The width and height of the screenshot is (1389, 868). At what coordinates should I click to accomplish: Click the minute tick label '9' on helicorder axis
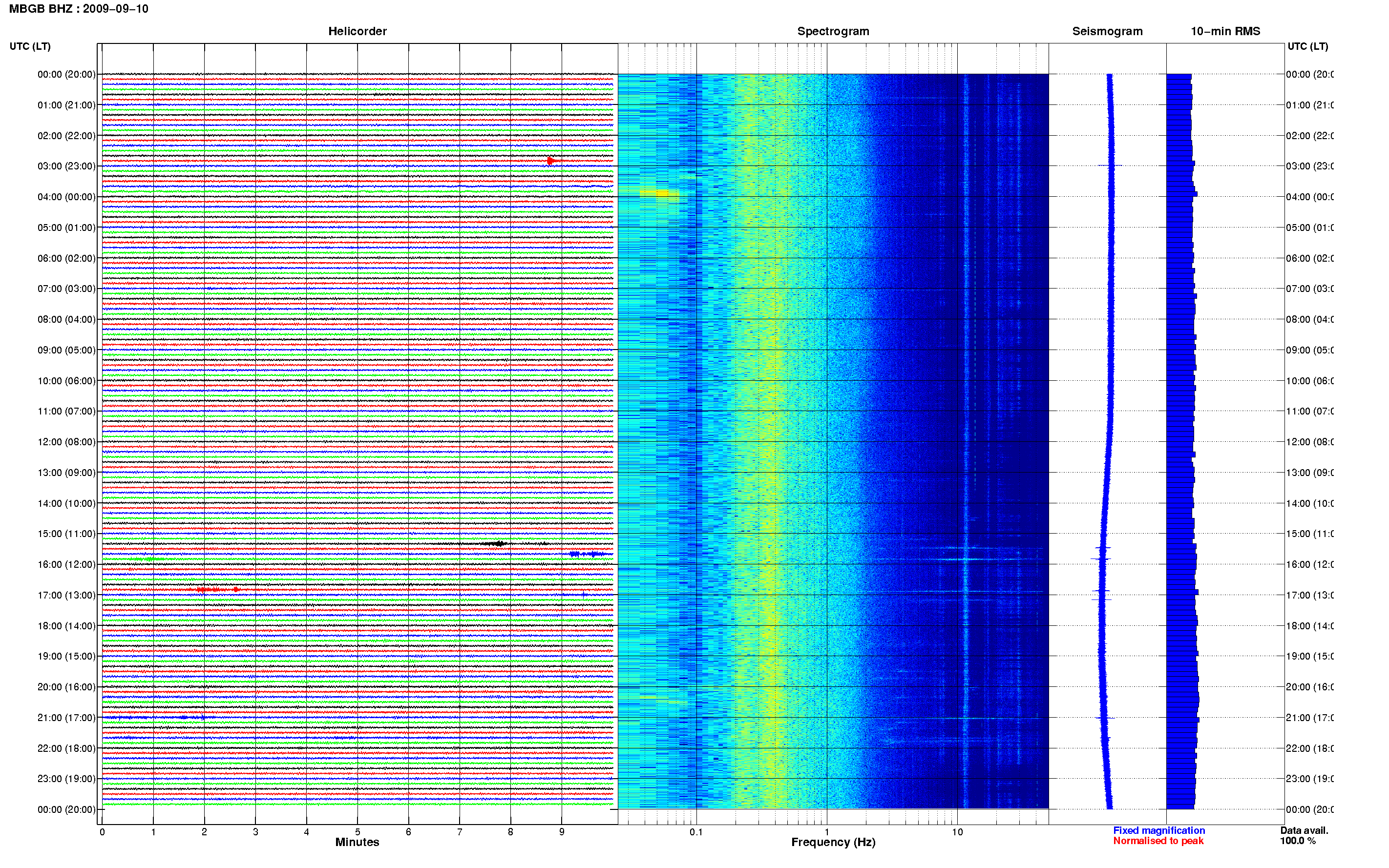click(562, 832)
